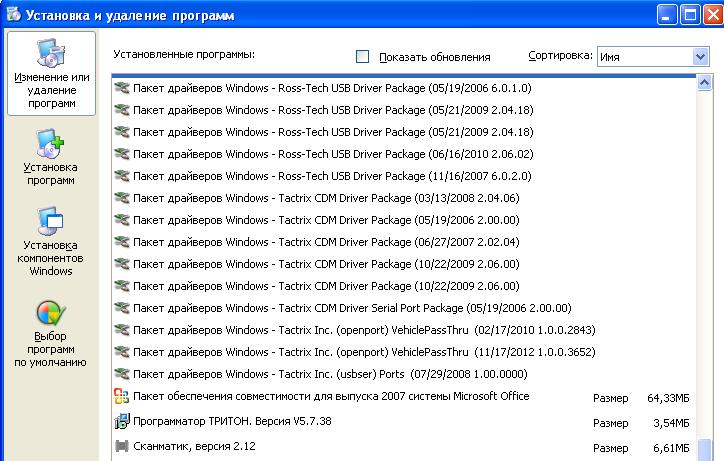
Task: Open Установка программ section icon
Action: pos(50,144)
